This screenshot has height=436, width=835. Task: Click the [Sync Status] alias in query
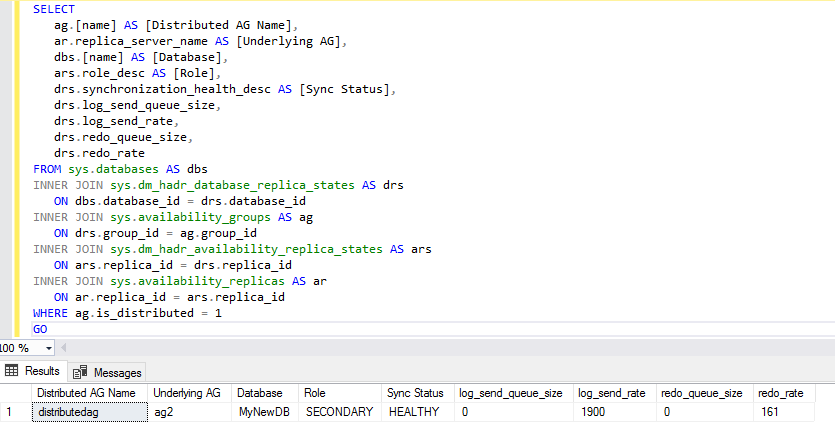point(345,89)
